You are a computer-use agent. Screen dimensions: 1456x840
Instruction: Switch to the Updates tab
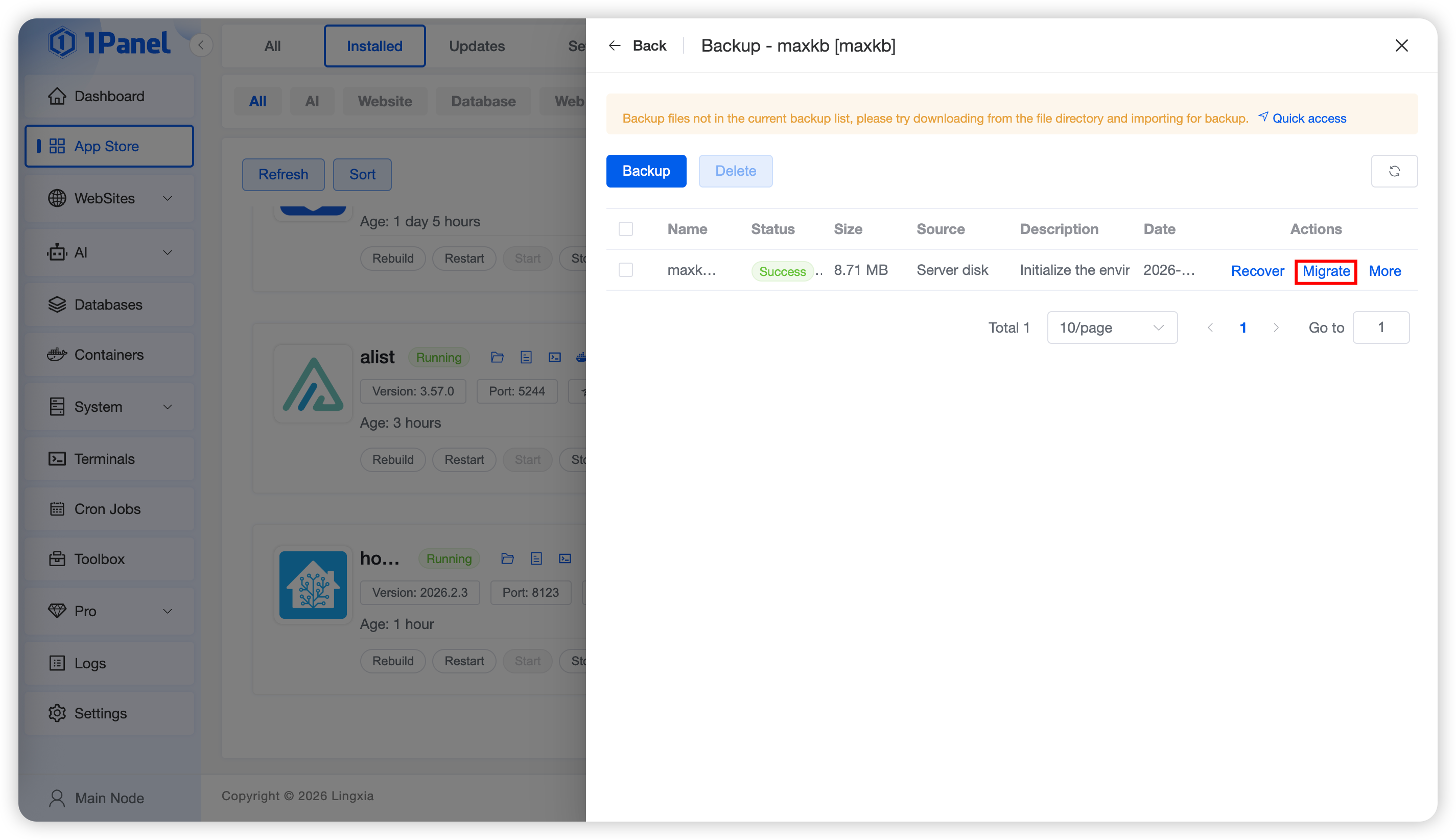pyautogui.click(x=477, y=46)
